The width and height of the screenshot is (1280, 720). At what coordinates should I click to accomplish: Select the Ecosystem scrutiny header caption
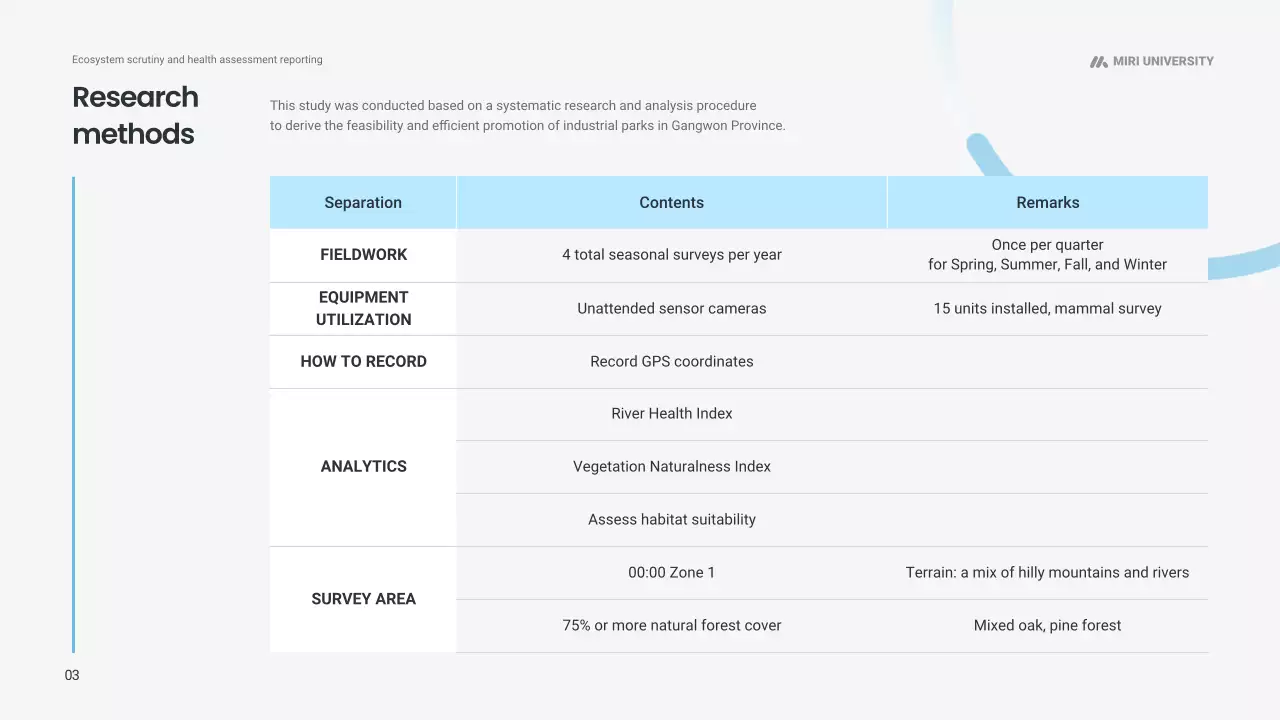coord(197,60)
